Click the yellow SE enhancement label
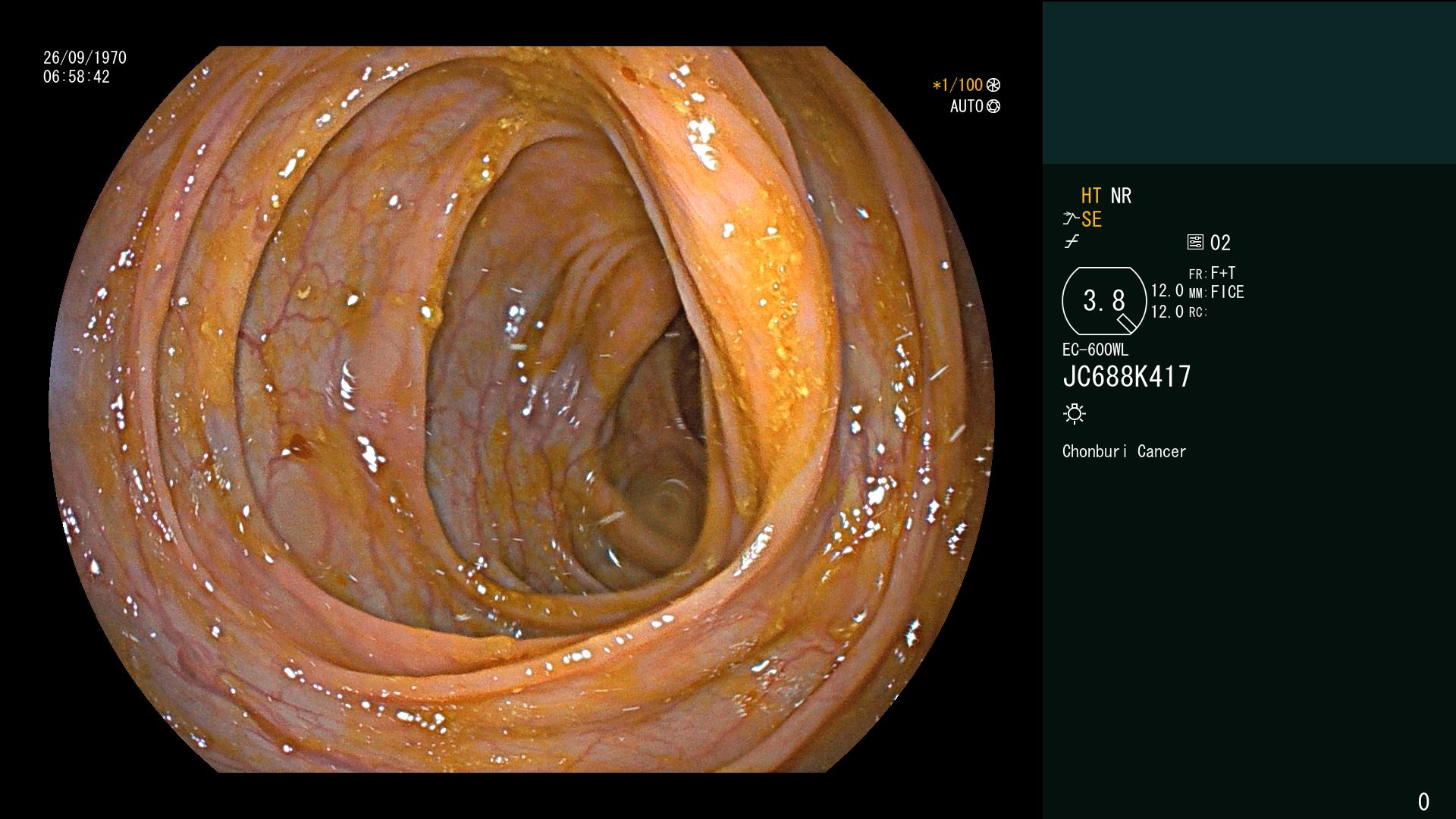 coord(1091,220)
